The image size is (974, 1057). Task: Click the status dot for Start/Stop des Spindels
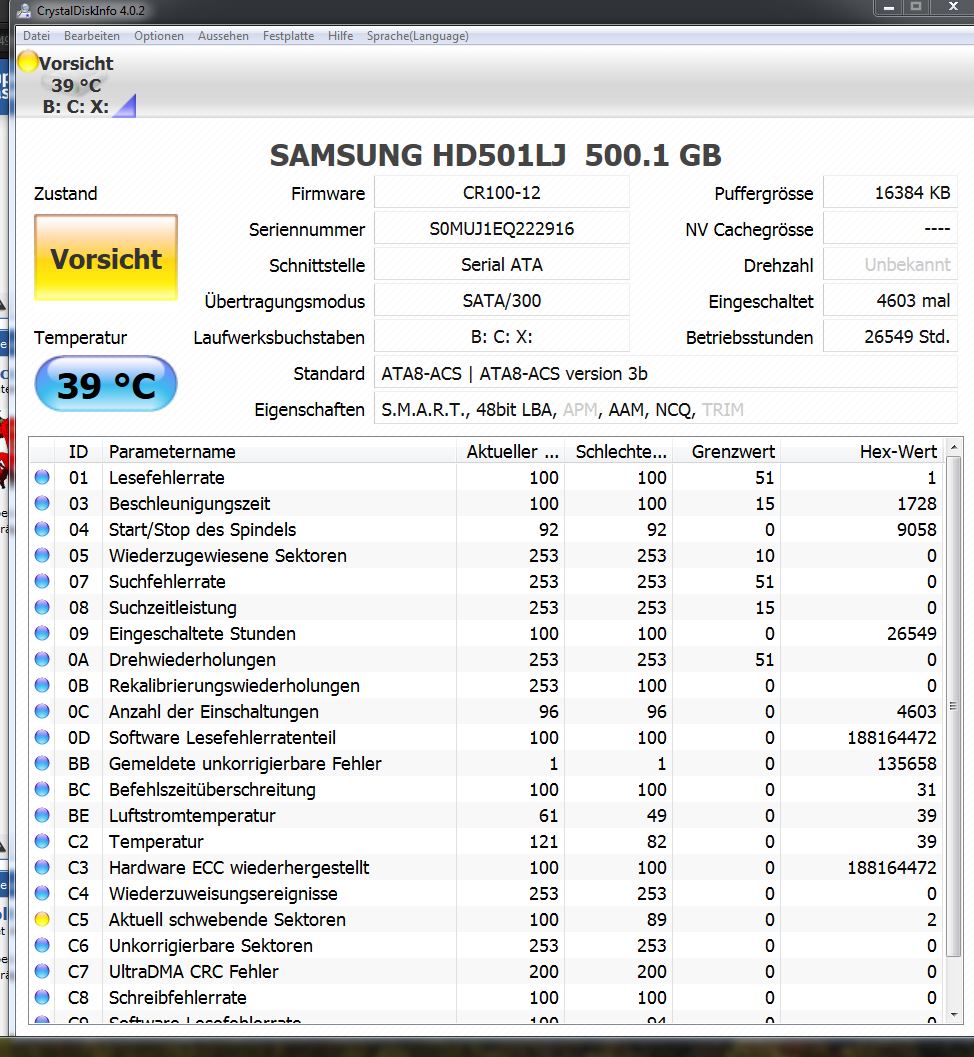[42, 529]
